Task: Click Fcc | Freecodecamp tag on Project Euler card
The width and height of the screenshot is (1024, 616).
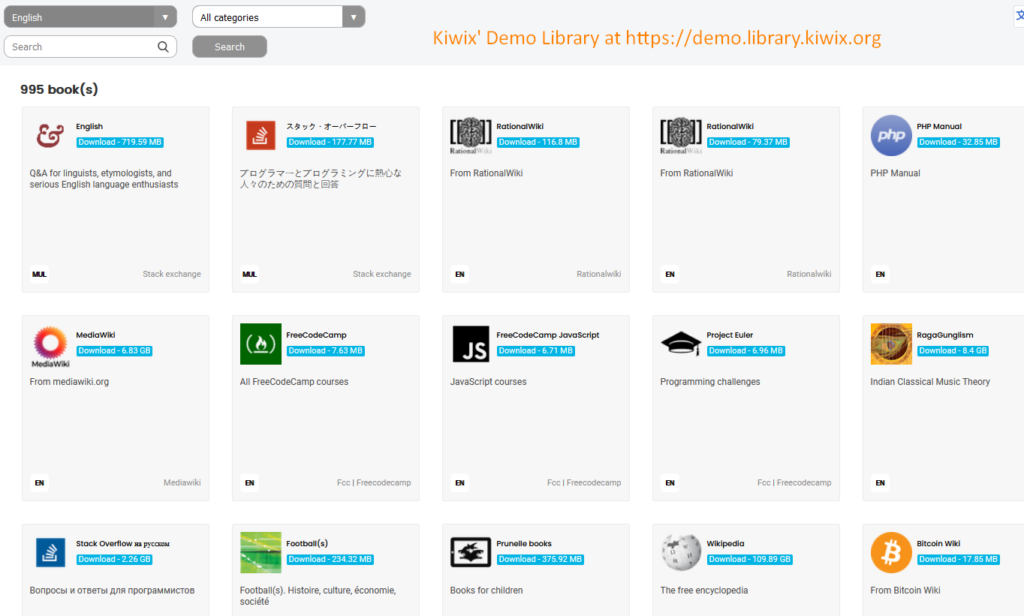Action: point(795,483)
